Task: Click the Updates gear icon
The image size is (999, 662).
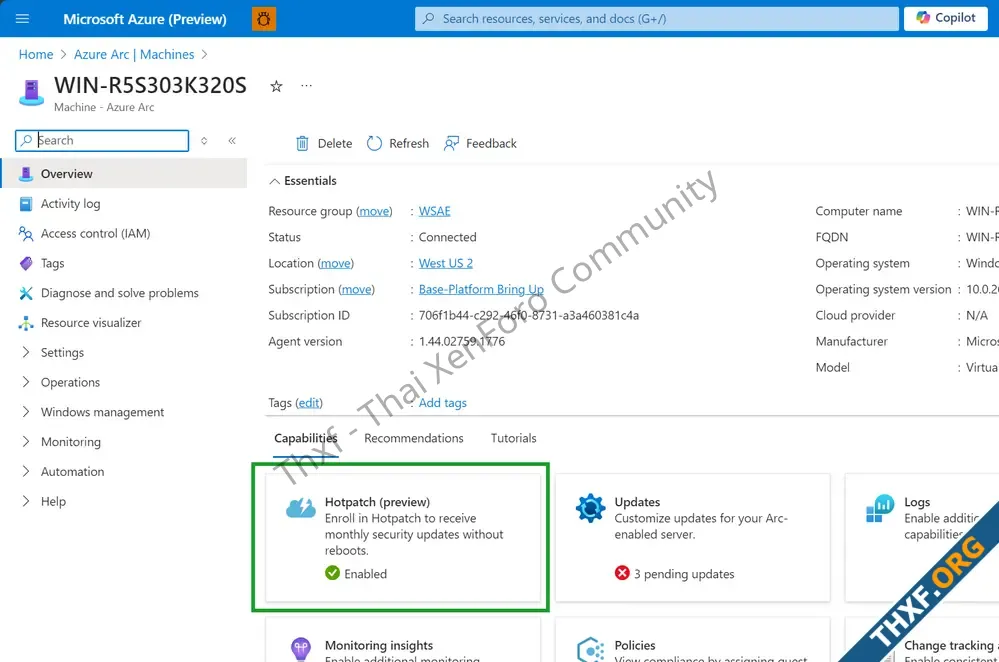Action: point(591,508)
